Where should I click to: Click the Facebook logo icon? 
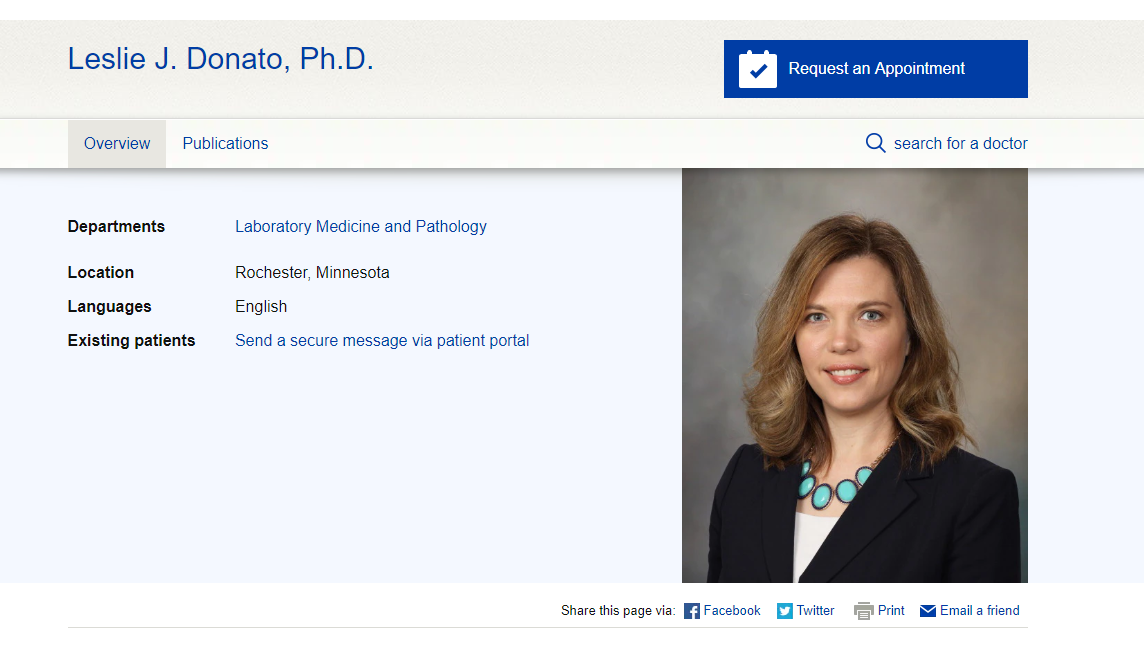tap(692, 611)
